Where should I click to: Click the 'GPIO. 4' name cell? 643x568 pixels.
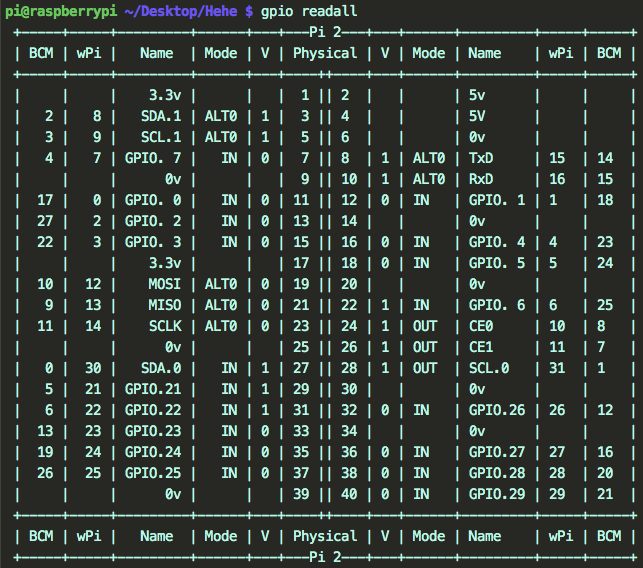click(x=497, y=242)
